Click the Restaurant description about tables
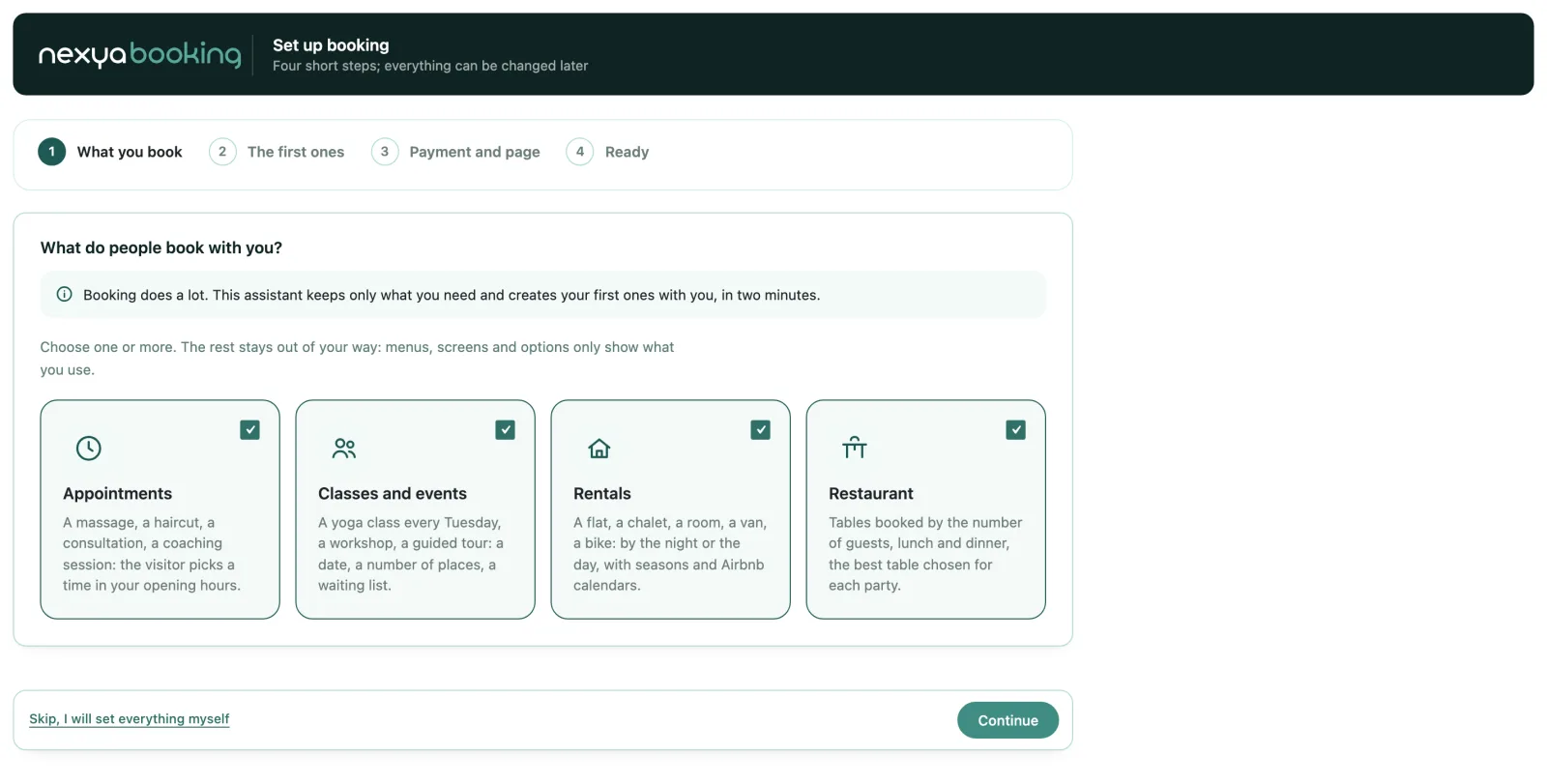 tap(925, 554)
